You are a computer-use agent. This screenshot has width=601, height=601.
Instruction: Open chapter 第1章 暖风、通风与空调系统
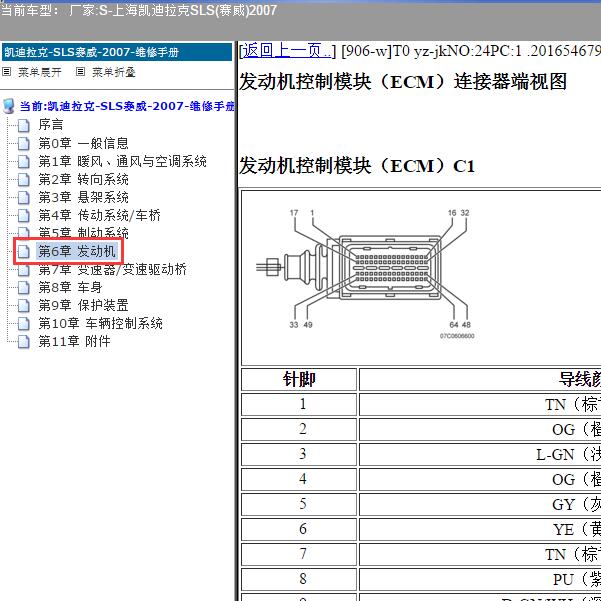[122, 161]
